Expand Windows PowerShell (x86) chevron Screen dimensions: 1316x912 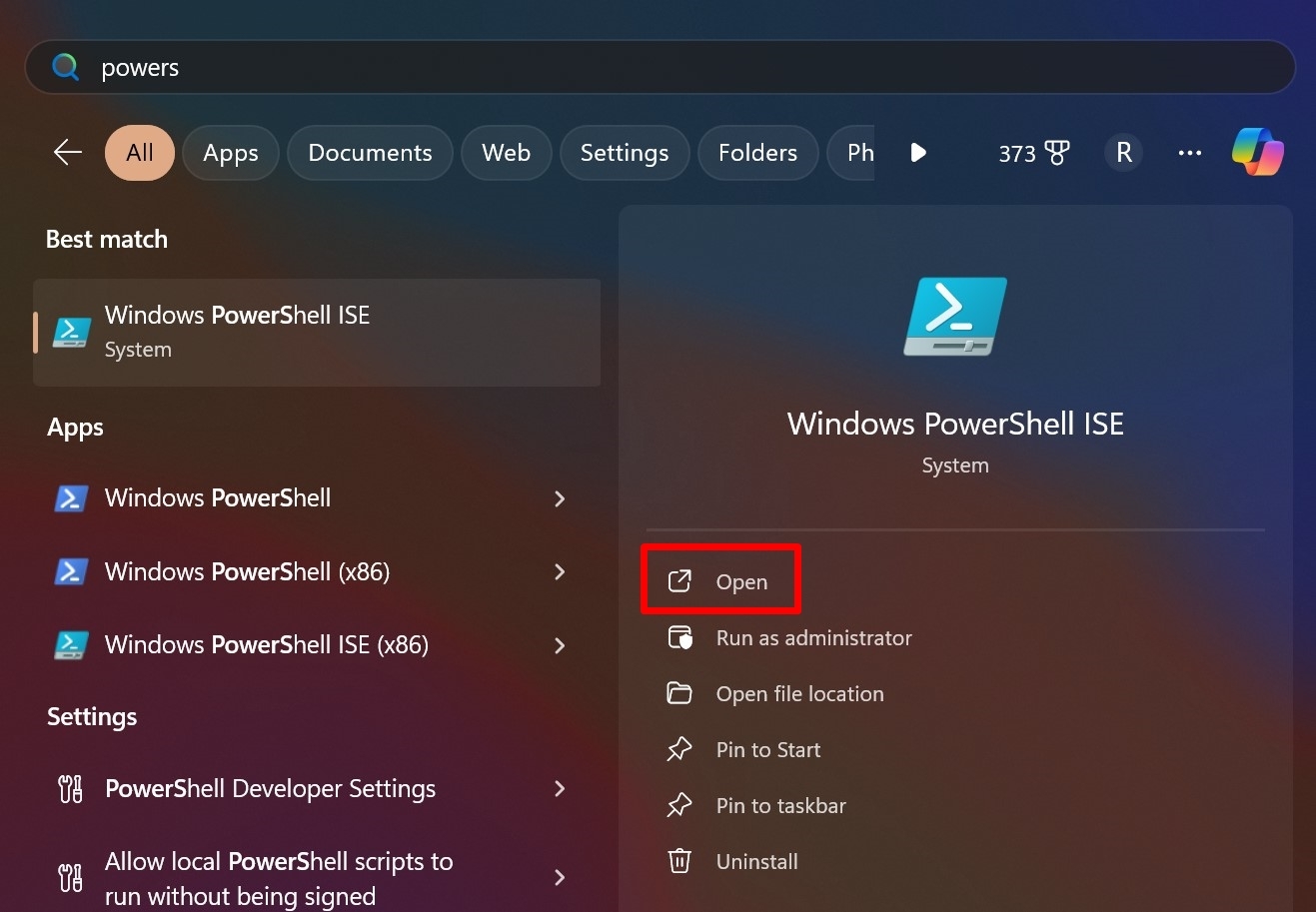(x=560, y=571)
